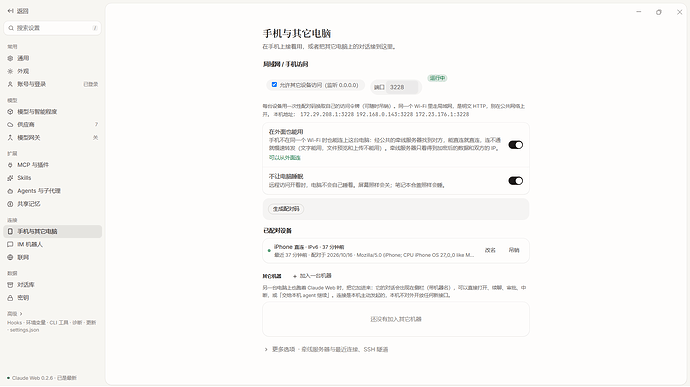Open Agents 与子代理 via its icon

click(x=10, y=191)
